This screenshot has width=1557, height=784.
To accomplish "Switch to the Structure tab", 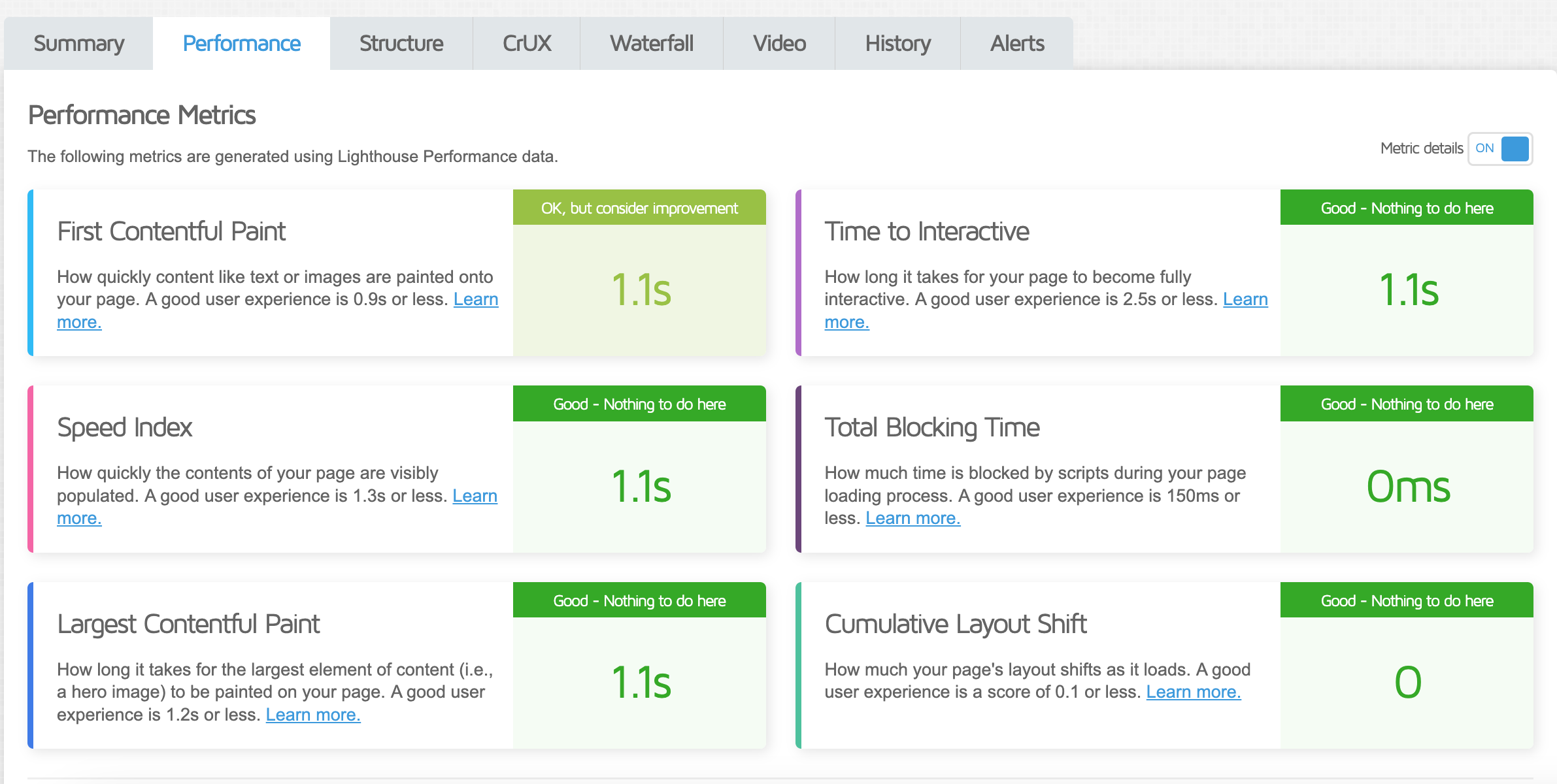I will 401,43.
